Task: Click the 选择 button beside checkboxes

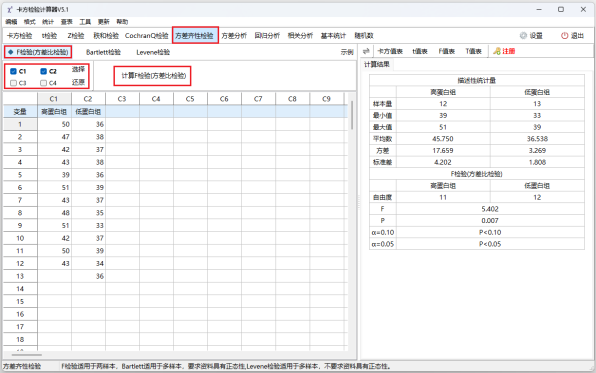Action: click(78, 69)
